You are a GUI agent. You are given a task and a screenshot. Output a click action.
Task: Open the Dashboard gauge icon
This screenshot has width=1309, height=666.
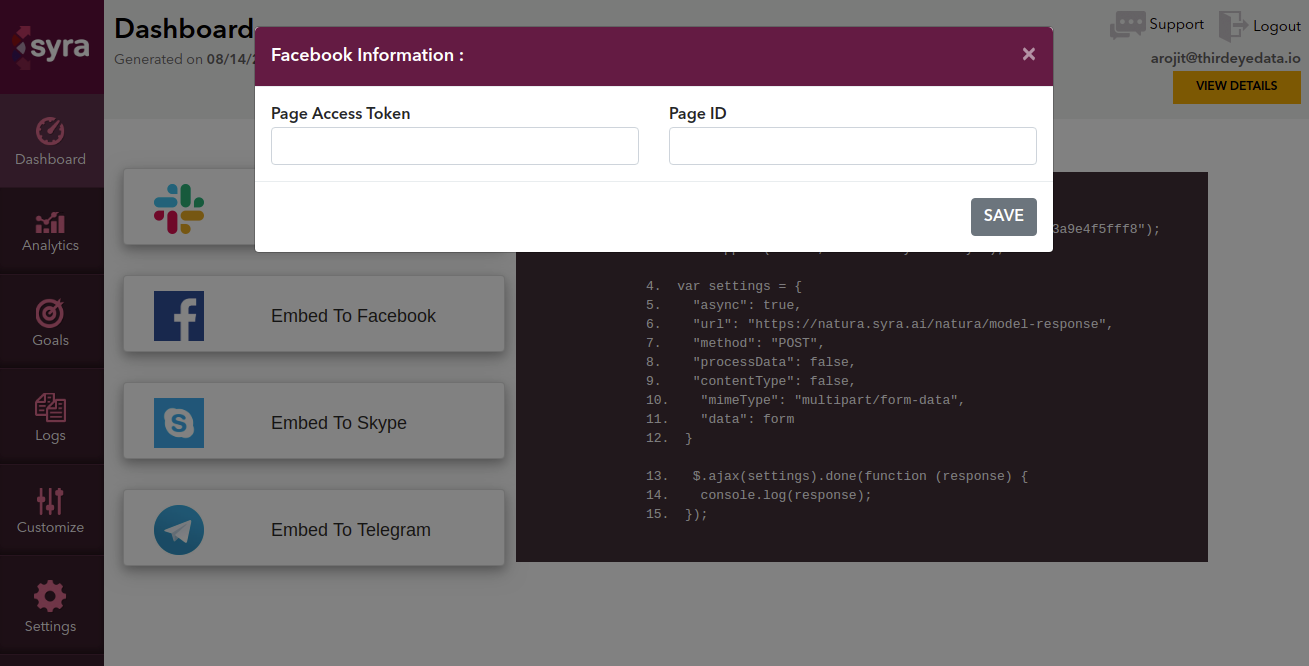(50, 131)
